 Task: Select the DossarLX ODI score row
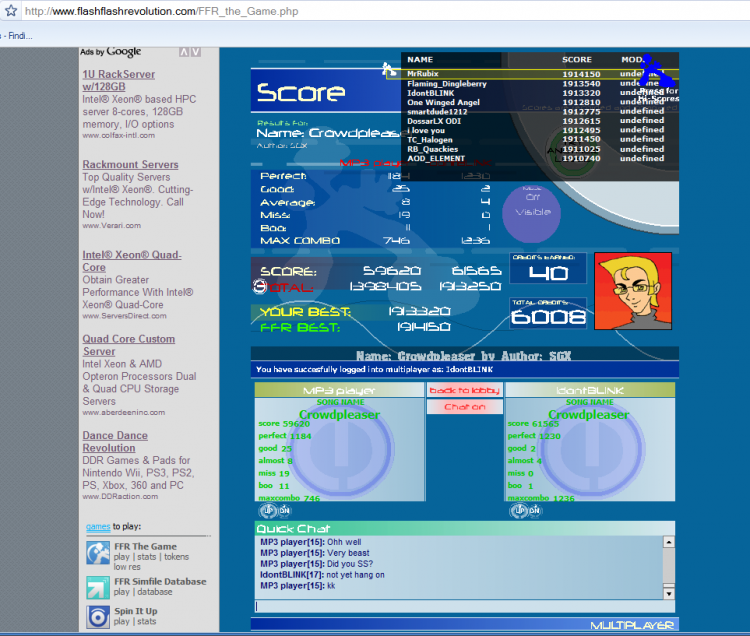tap(535, 121)
